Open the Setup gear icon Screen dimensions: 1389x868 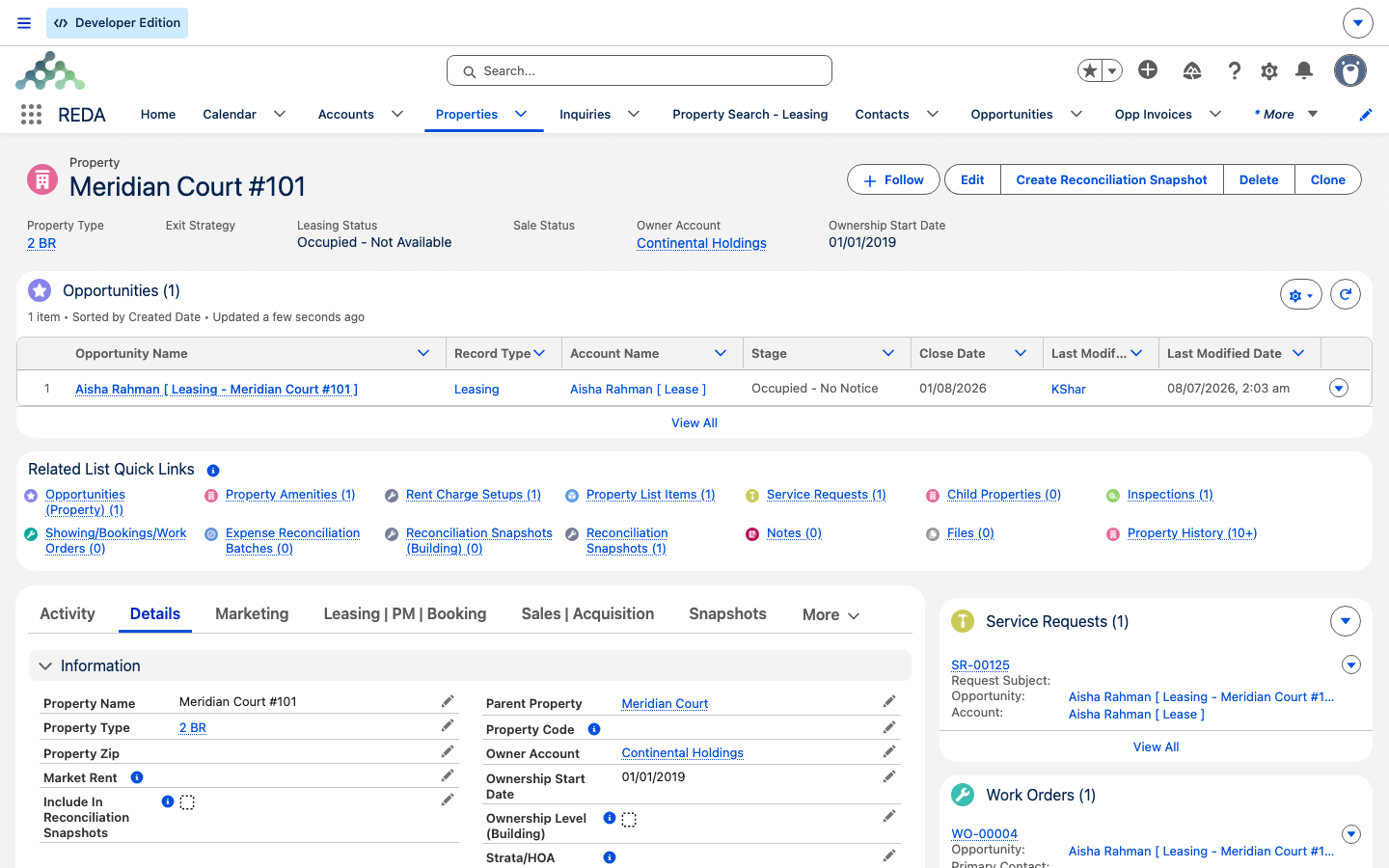point(1269,70)
